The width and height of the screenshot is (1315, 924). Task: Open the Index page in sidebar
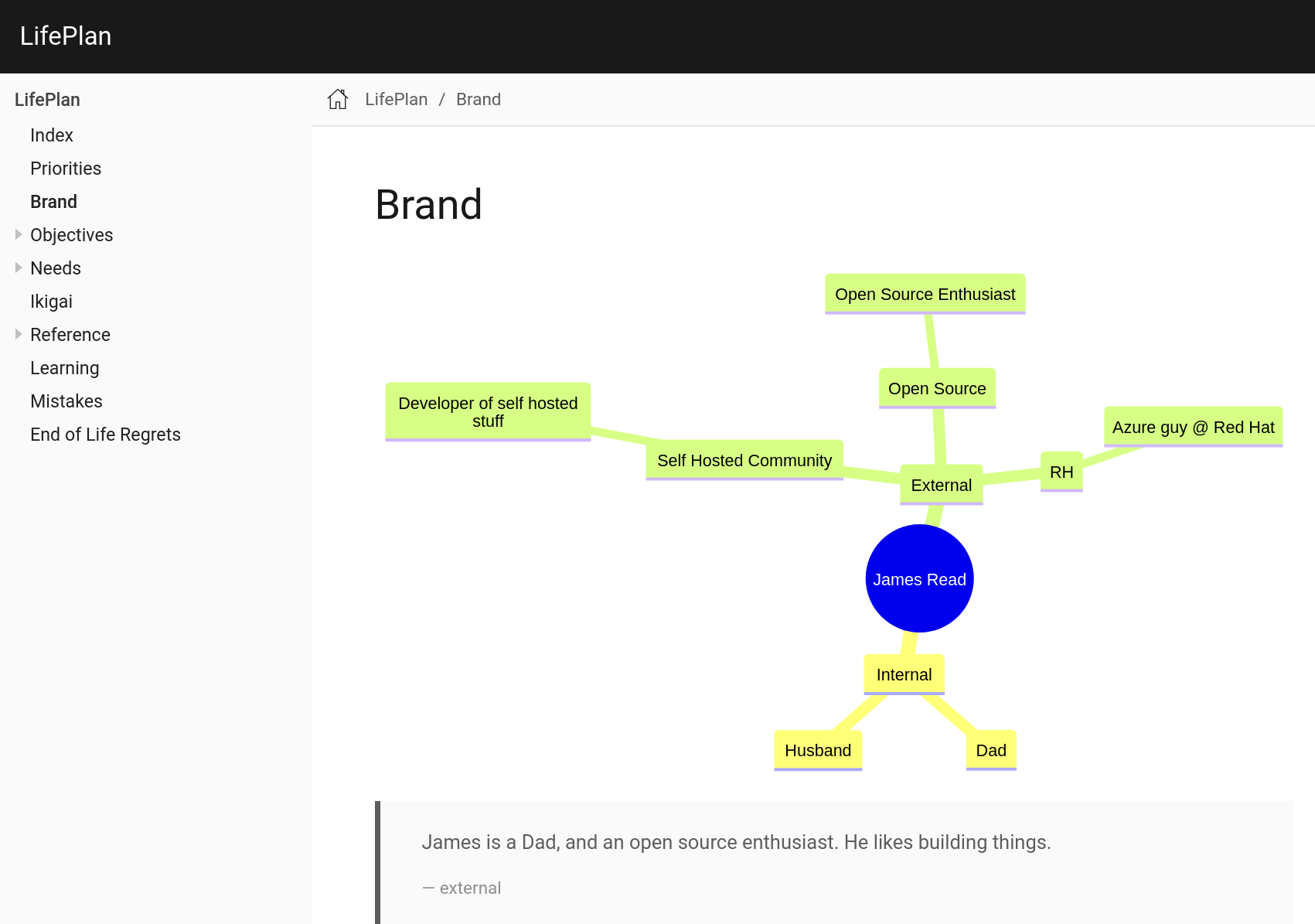pyautogui.click(x=51, y=135)
